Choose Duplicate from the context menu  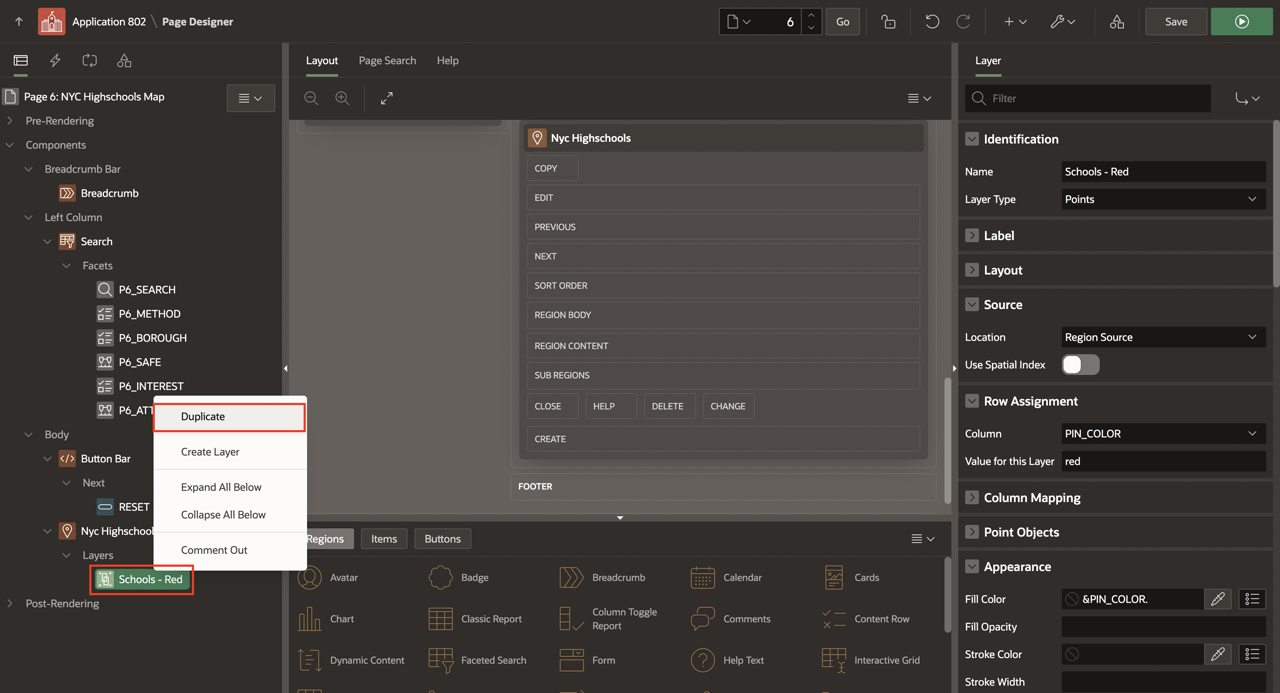point(229,416)
